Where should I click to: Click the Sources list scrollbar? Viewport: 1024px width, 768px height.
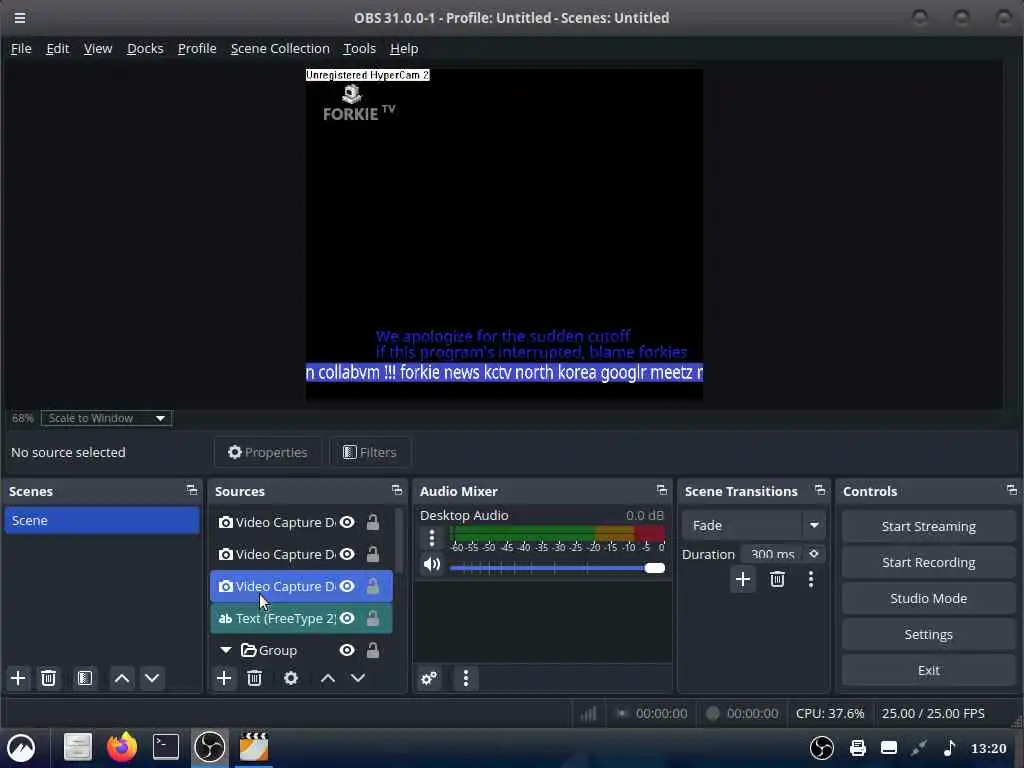(399, 541)
